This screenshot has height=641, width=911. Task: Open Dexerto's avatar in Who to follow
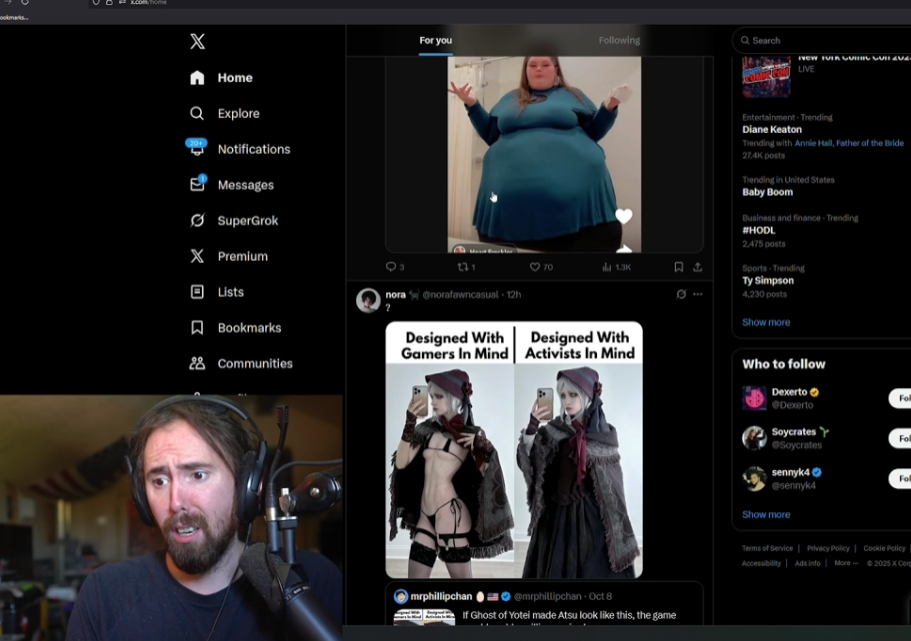coord(754,398)
